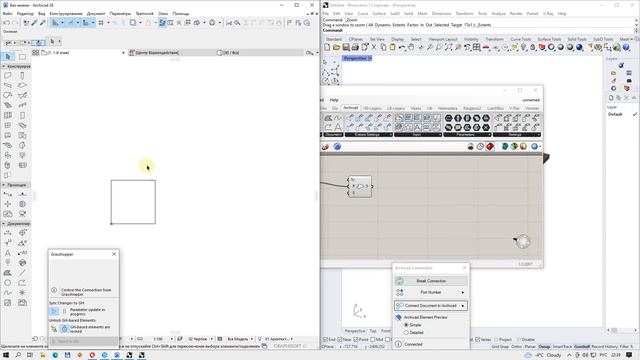Image resolution: width=640 pixels, height=360 pixels.
Task: Click the A text icon in Grasshopper Archicad ribbon
Action: (338, 127)
